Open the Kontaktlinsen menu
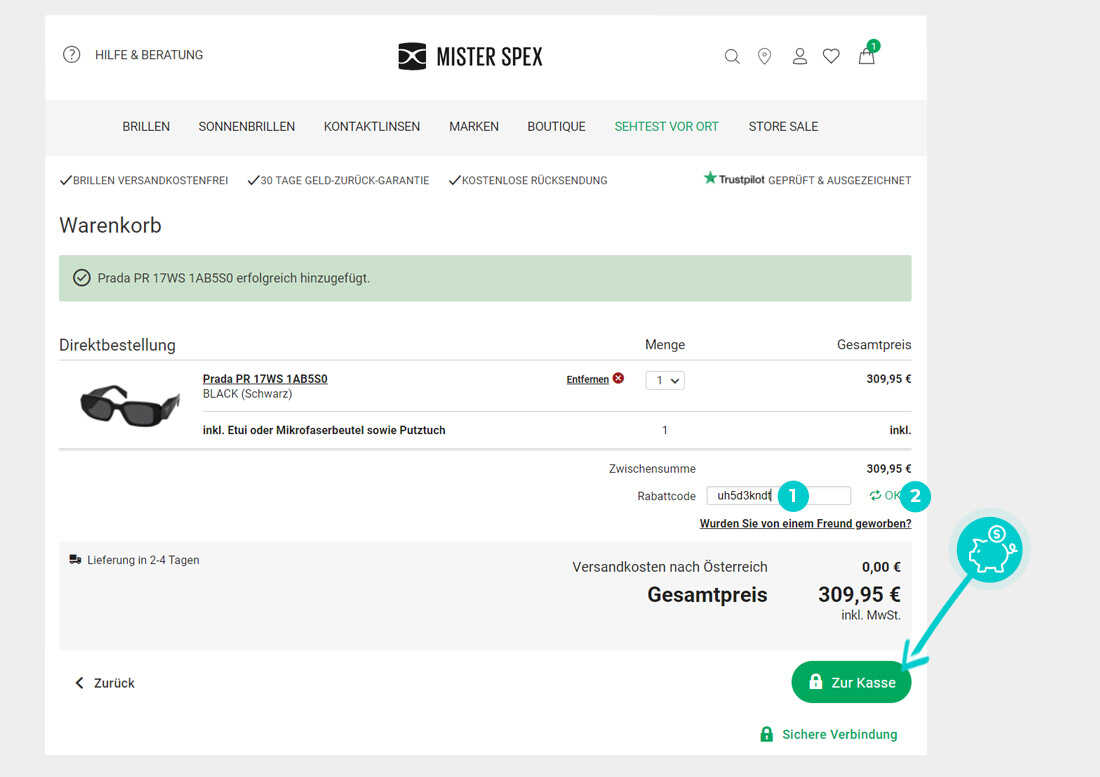Screen dimensions: 1100x777 coord(372,127)
